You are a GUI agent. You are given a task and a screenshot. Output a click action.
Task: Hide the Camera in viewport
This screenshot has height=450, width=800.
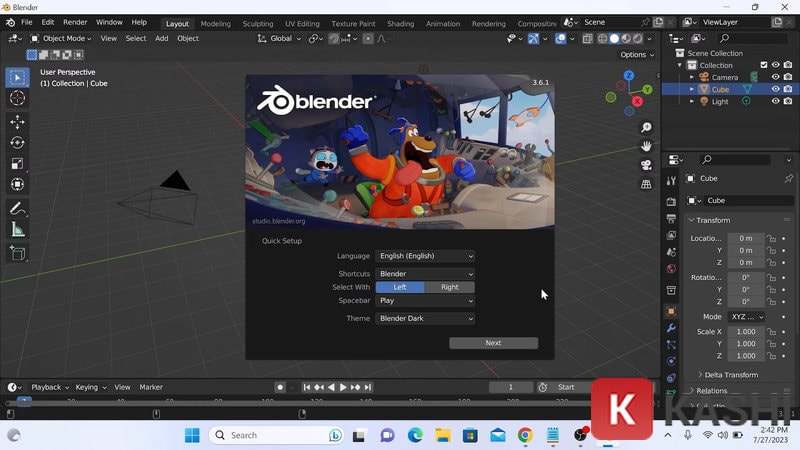[x=776, y=77]
